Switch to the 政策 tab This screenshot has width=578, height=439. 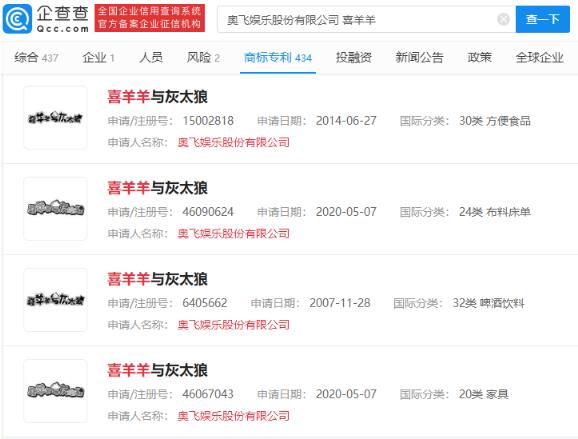point(479,58)
